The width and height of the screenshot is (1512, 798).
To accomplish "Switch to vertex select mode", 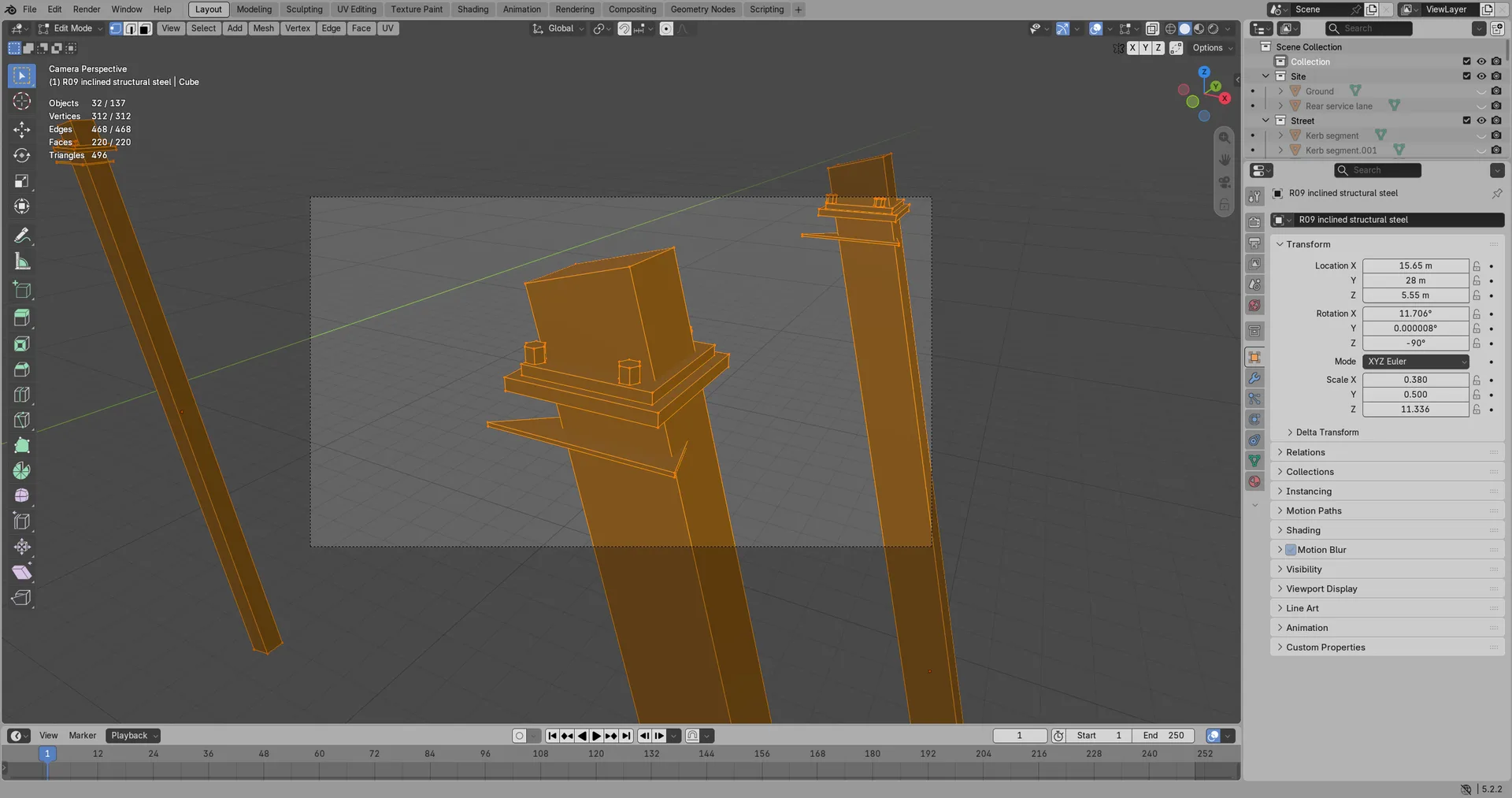I will tap(116, 28).
